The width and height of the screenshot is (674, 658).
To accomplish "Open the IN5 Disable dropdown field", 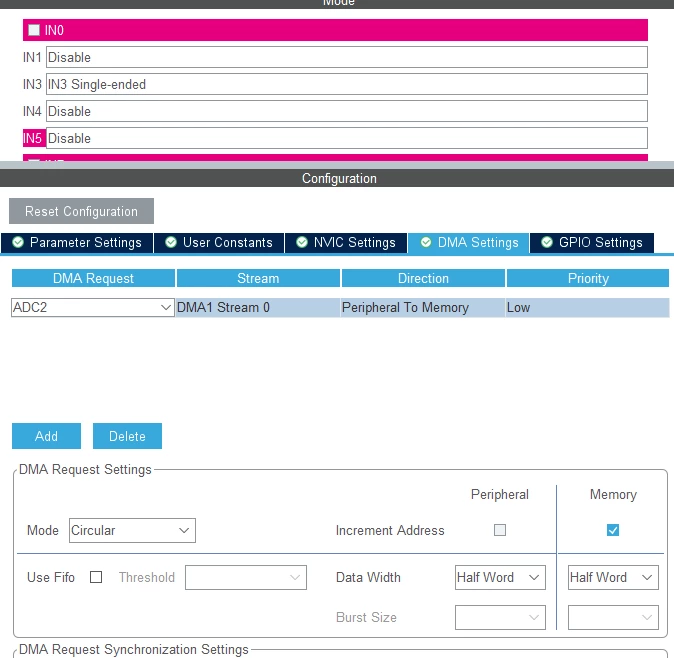I will pyautogui.click(x=346, y=138).
